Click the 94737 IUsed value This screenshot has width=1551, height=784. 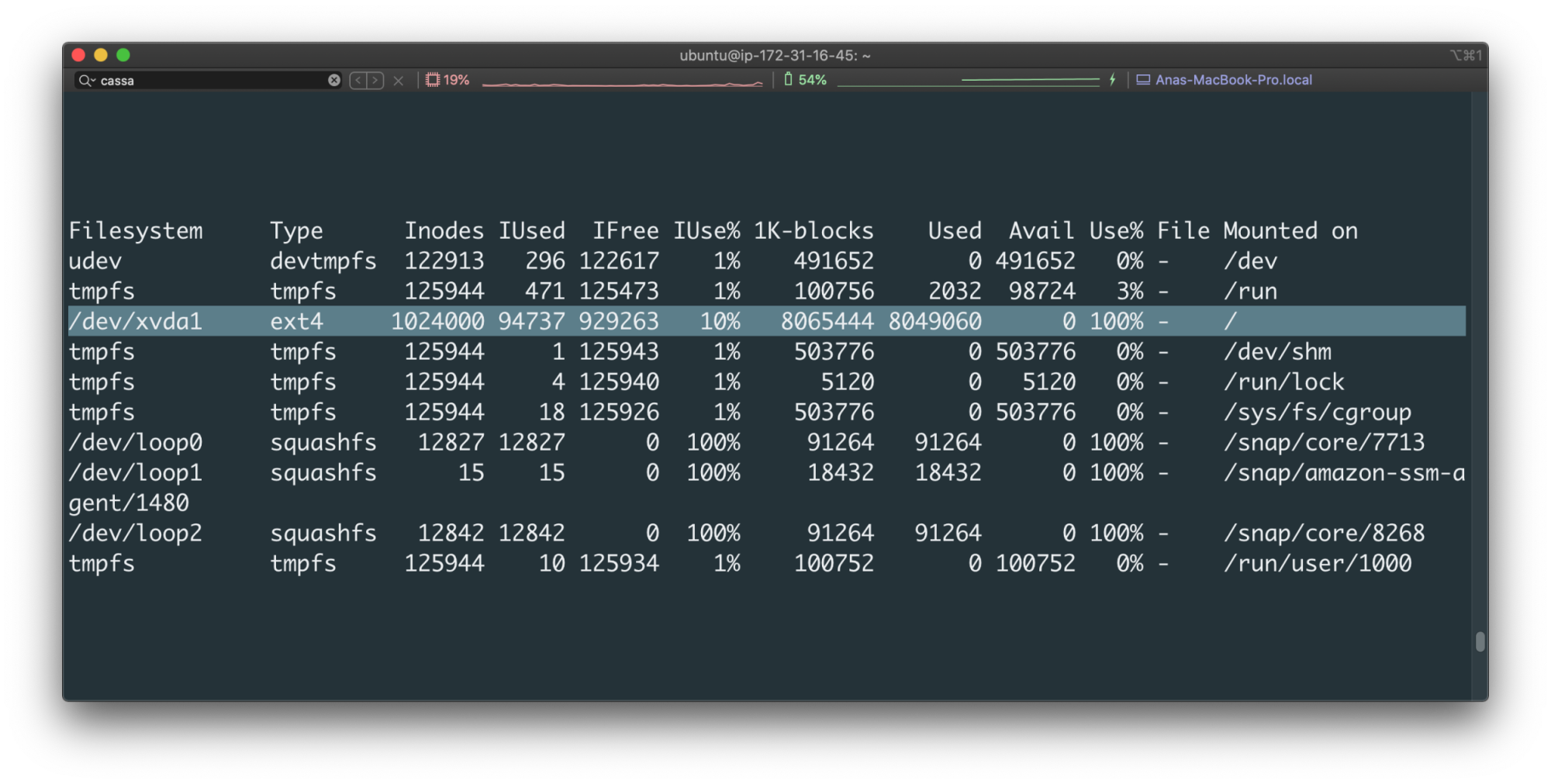532,322
